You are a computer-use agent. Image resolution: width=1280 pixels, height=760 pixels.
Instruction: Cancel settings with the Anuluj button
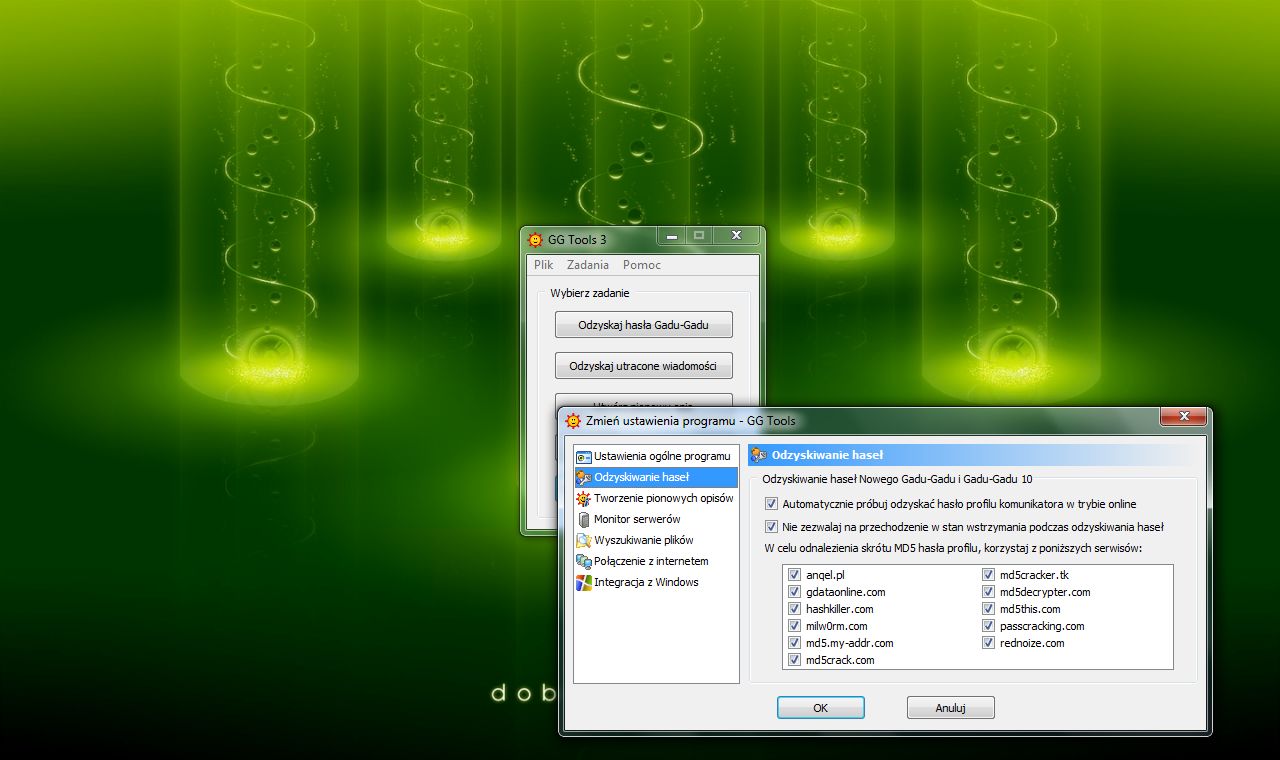coord(950,708)
